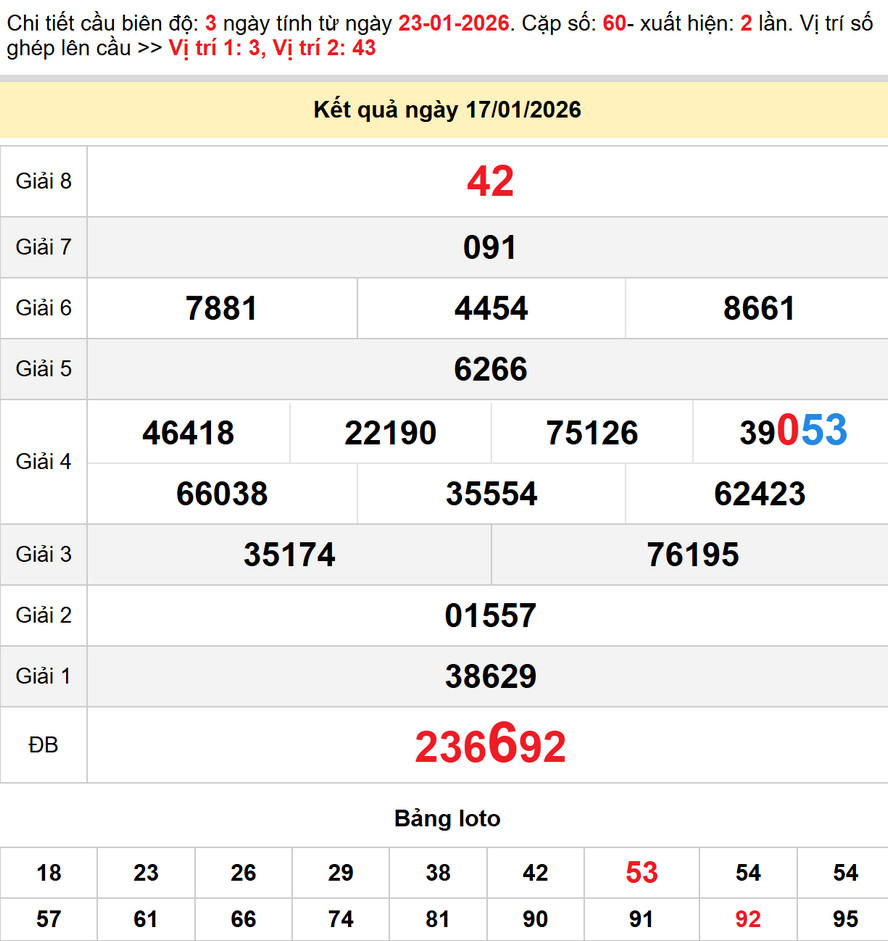This screenshot has width=888, height=941.
Task: Click the Kết quả ngày 17/01/2026 header
Action: 447,110
